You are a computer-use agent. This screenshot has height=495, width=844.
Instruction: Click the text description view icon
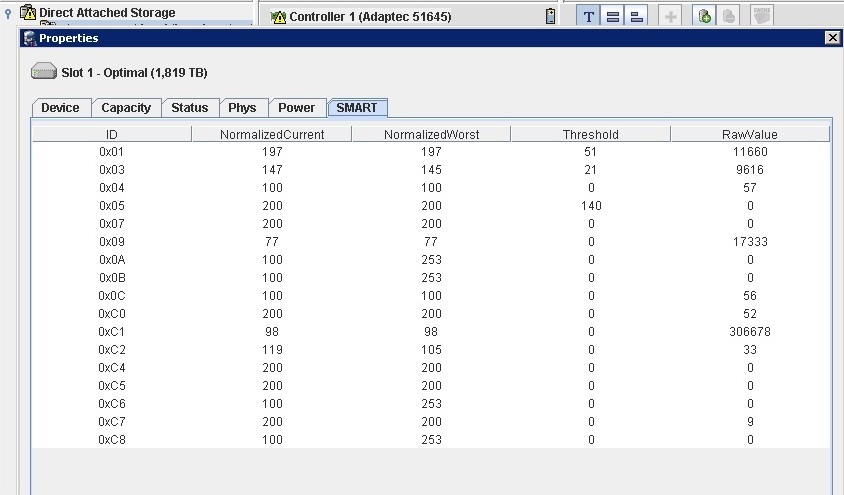(588, 16)
